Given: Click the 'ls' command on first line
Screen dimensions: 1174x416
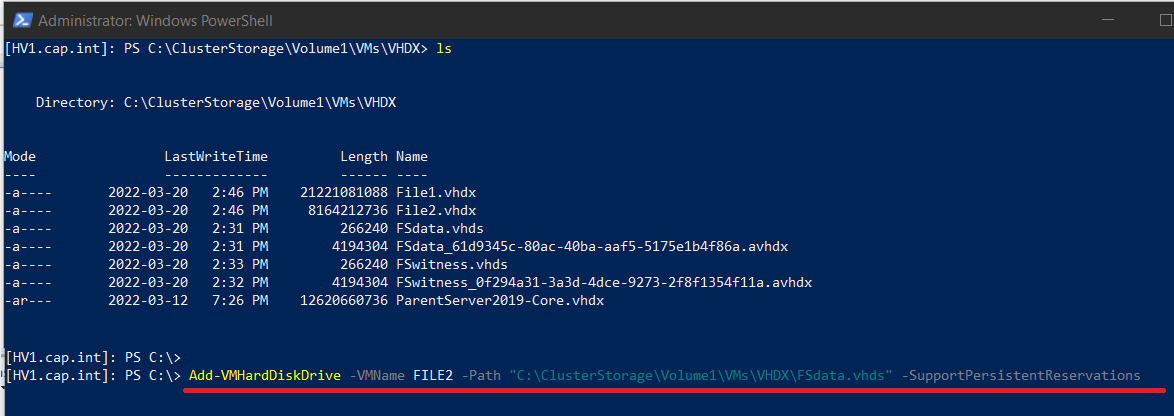Looking at the screenshot, I should point(444,49).
